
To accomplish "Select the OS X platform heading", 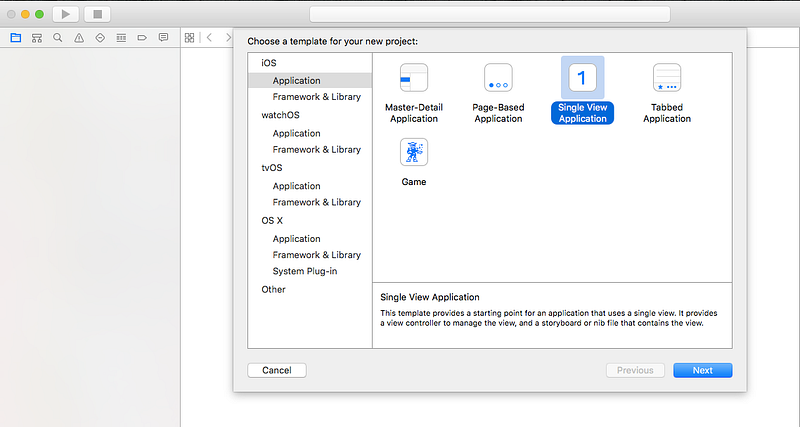I will coord(272,221).
